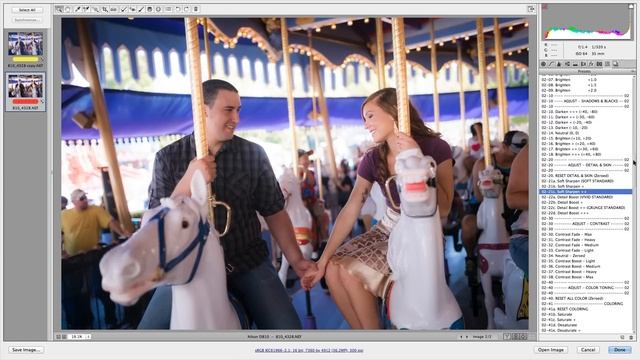This screenshot has height=360, width=640.
Task: Toggle shadow clipping warning on histogram
Action: 544,7
